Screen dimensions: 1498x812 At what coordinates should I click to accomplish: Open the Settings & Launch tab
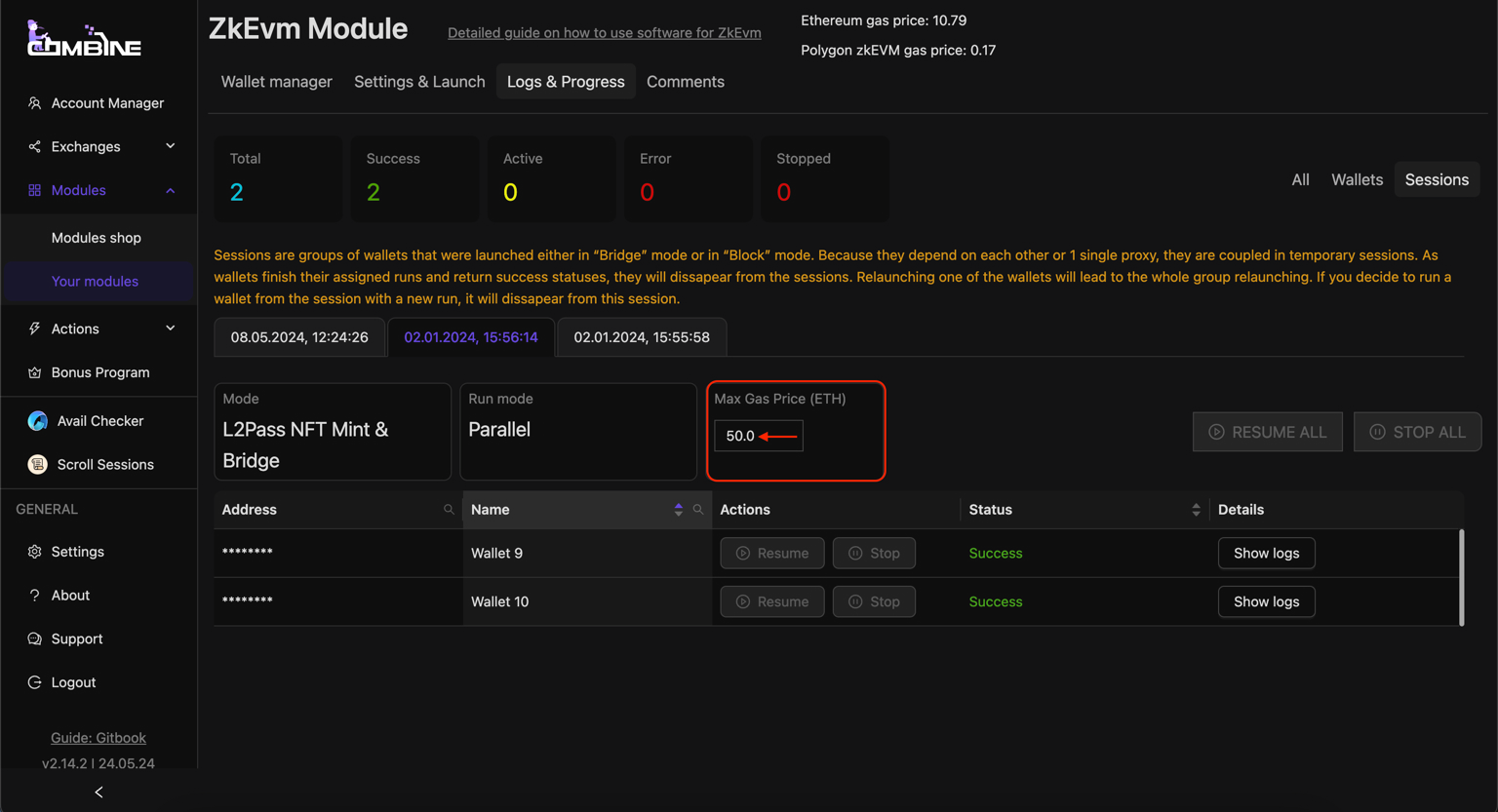pos(419,82)
